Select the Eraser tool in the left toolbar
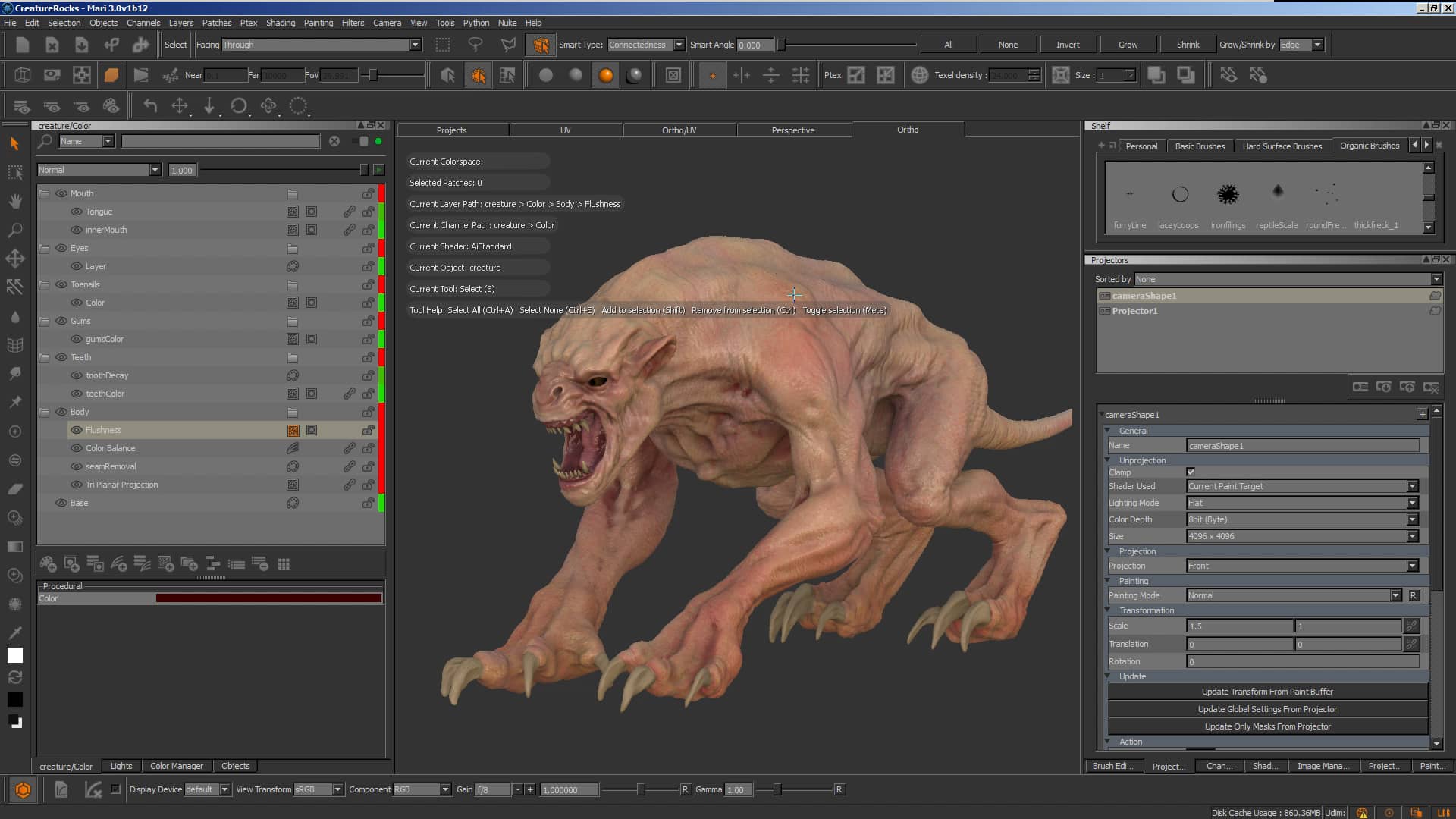1456x819 pixels. [15, 489]
